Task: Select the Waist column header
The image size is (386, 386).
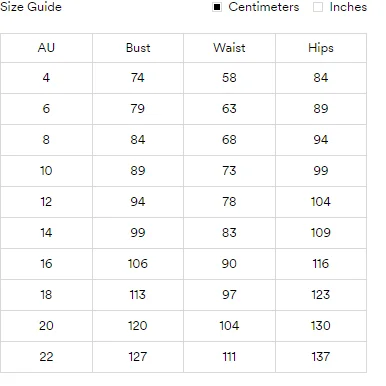Action: coord(229,48)
